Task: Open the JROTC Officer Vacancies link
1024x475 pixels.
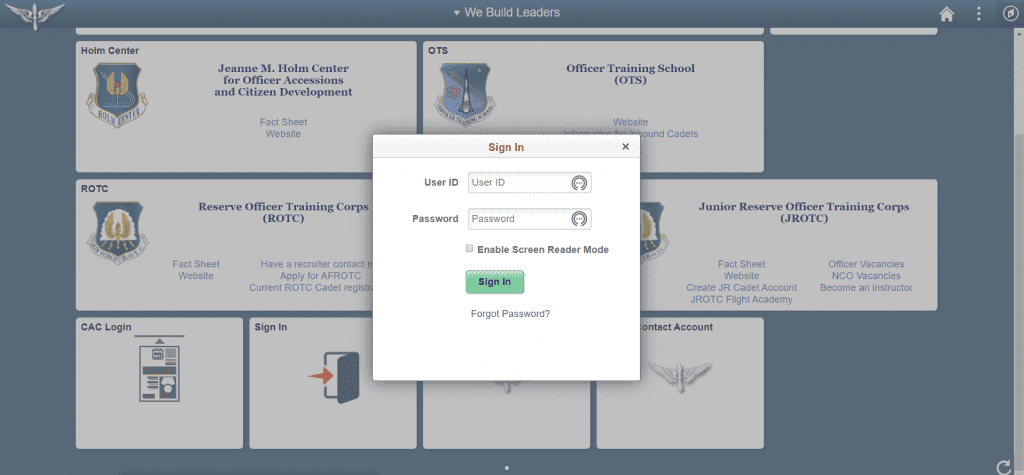Action: click(x=866, y=264)
